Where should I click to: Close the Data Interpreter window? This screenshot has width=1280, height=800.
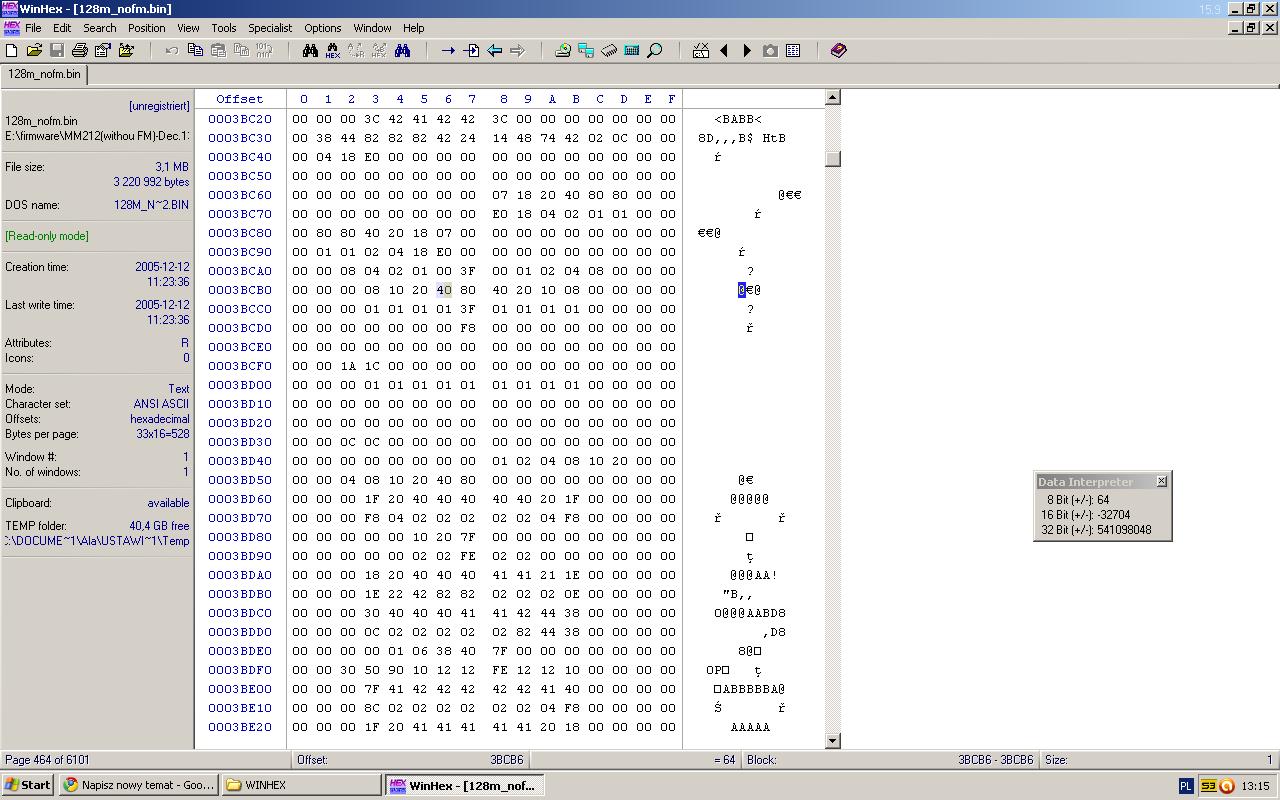click(x=1161, y=482)
